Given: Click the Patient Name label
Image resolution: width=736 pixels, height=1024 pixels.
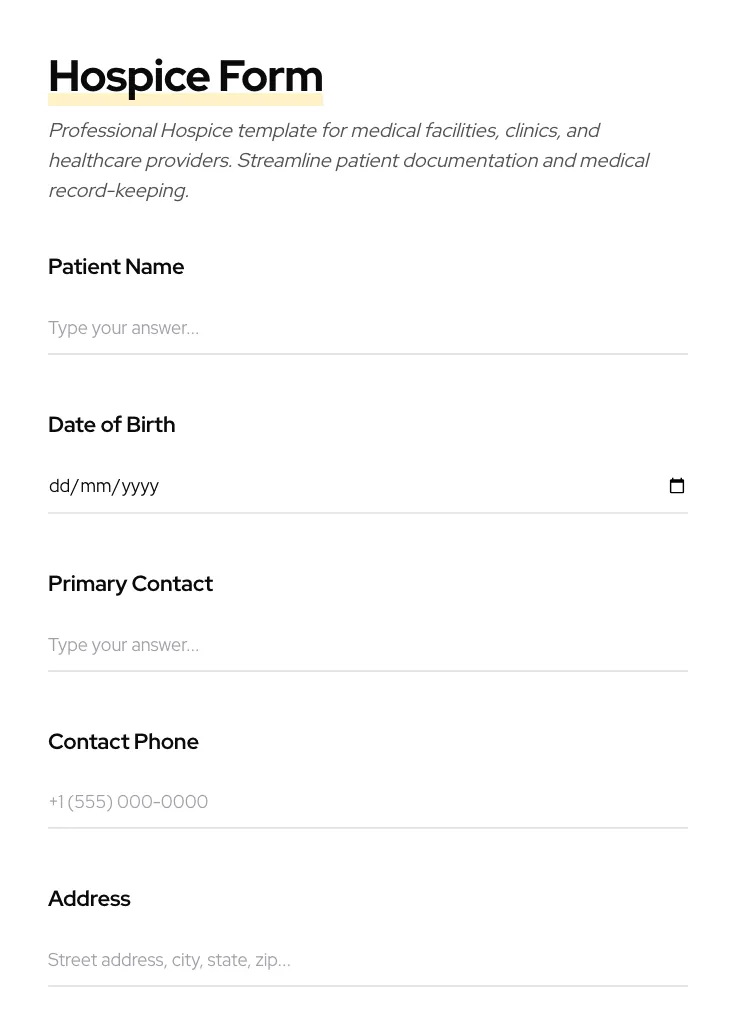Looking at the screenshot, I should 116,267.
